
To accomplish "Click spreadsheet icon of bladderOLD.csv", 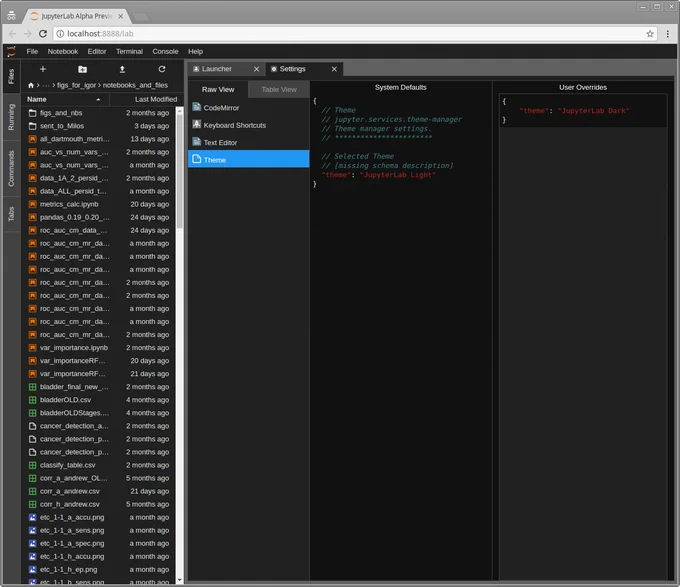I will 32,400.
